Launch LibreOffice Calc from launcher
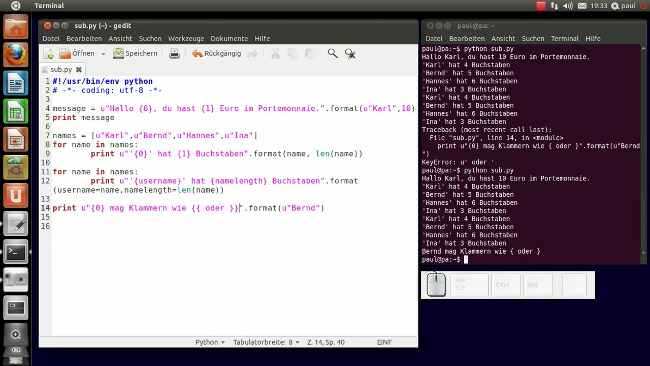Image resolution: width=650 pixels, height=366 pixels. point(16,111)
